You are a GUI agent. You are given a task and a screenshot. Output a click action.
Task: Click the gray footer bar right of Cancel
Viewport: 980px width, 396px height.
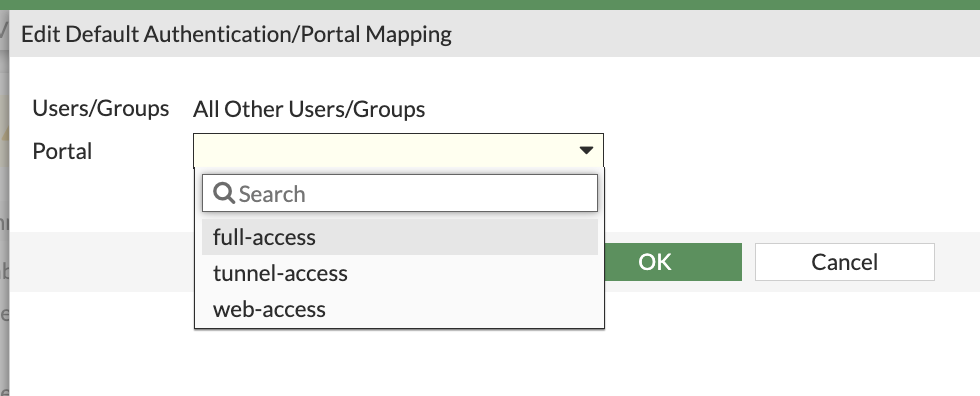[x=957, y=262]
